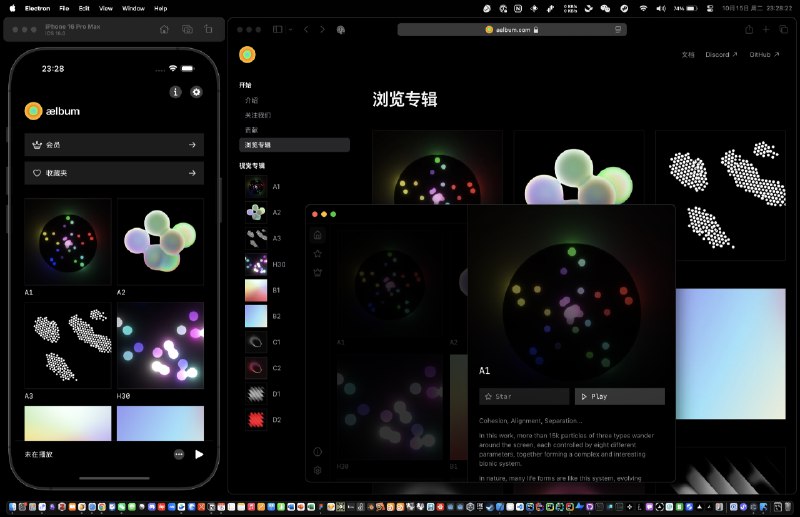Open album B1 in the website sidebar
Screen dimensions: 800x517
click(x=263, y=290)
